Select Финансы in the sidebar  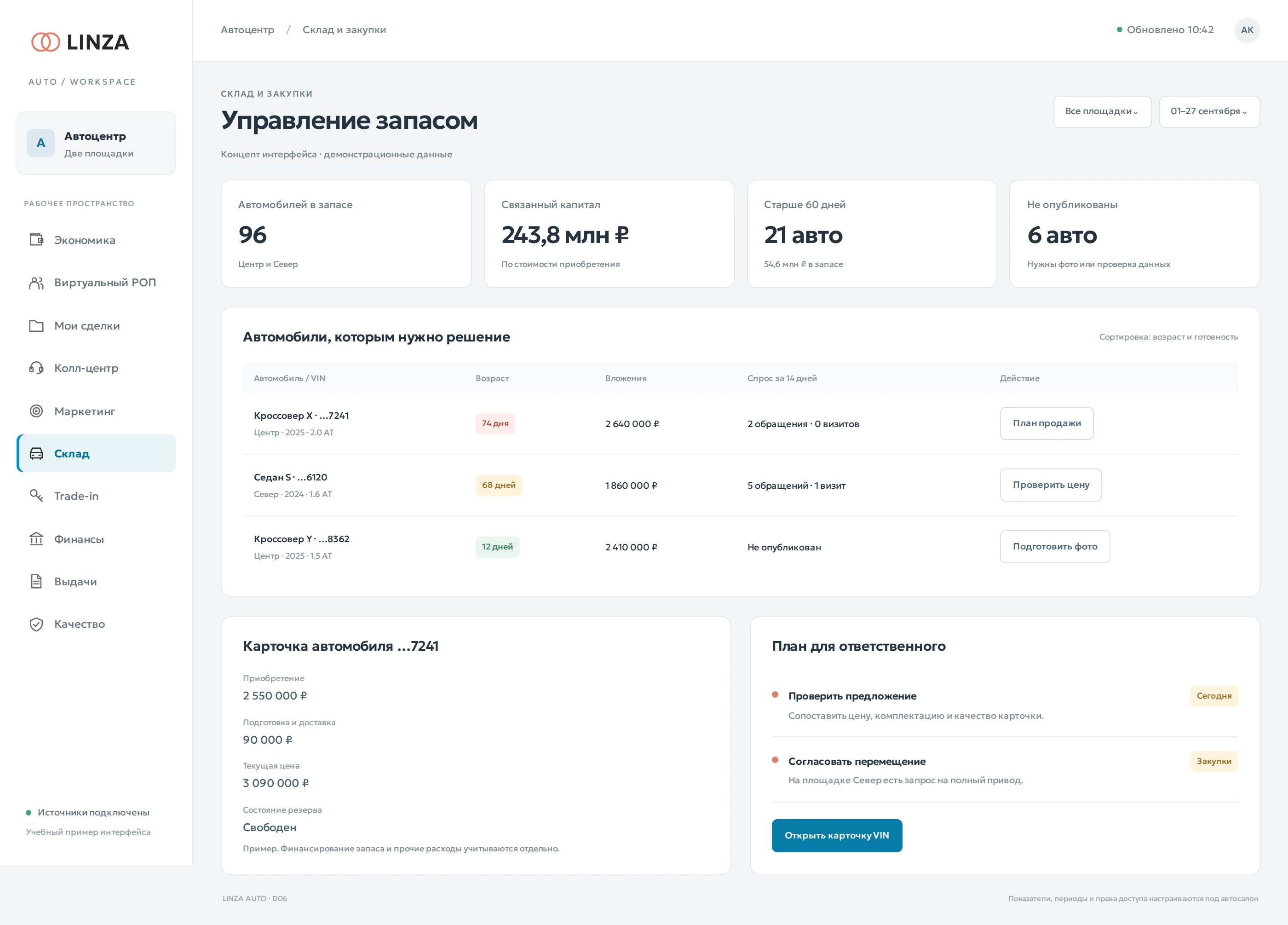[96, 539]
